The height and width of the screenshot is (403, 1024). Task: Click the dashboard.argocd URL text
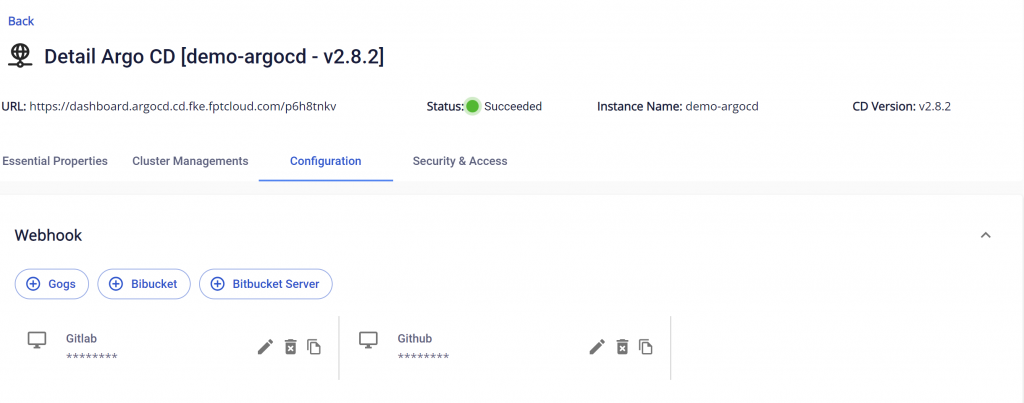[x=183, y=106]
